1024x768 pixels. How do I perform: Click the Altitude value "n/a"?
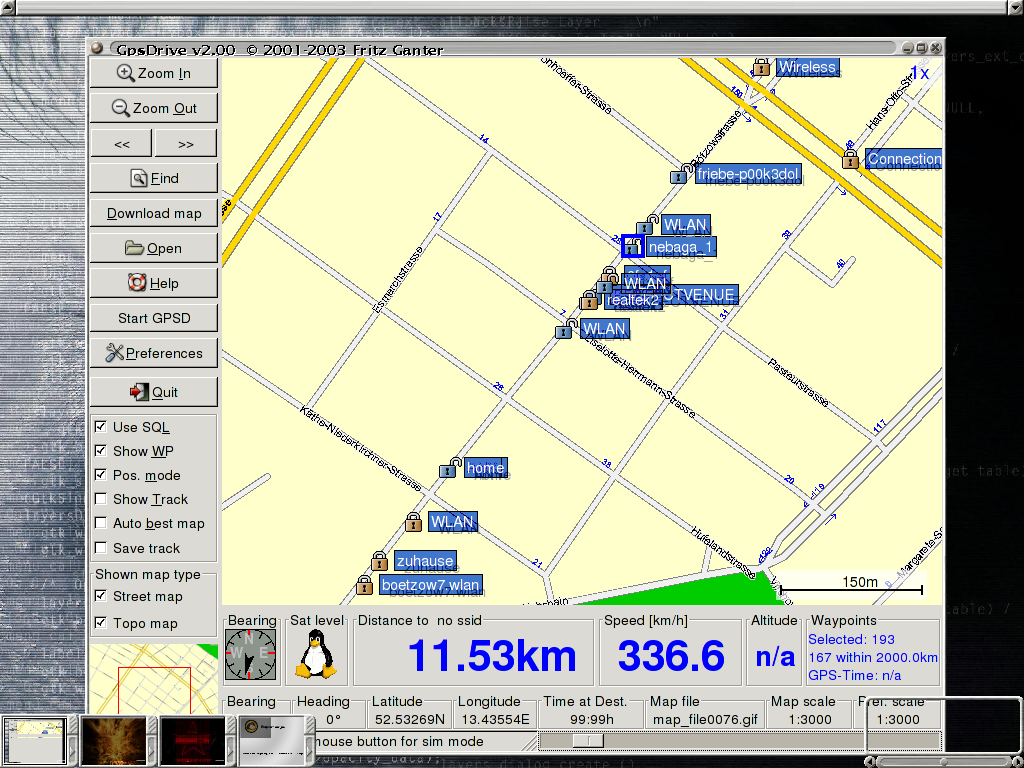[775, 657]
